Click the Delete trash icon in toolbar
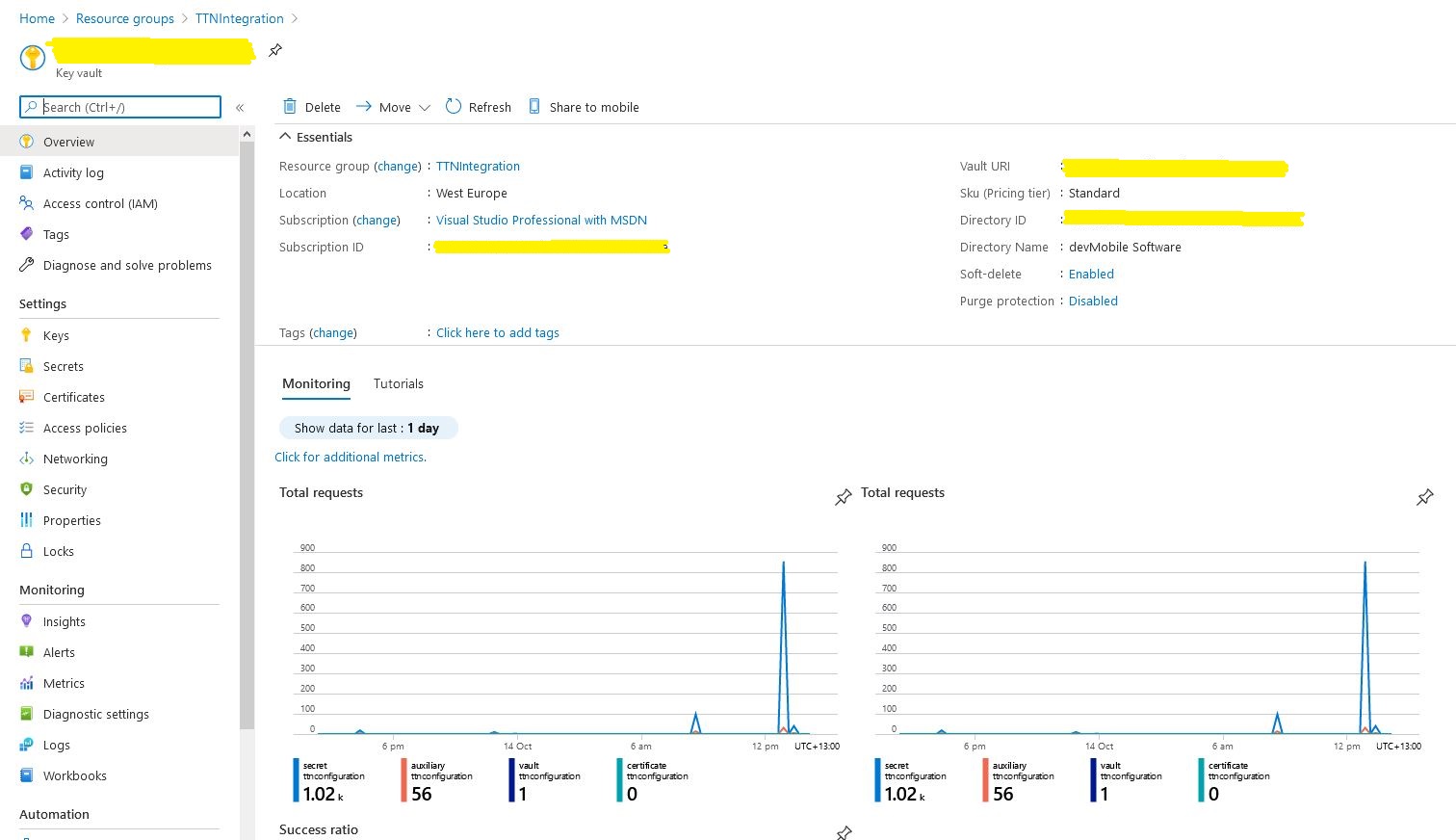This screenshot has height=840, width=1456. click(290, 107)
